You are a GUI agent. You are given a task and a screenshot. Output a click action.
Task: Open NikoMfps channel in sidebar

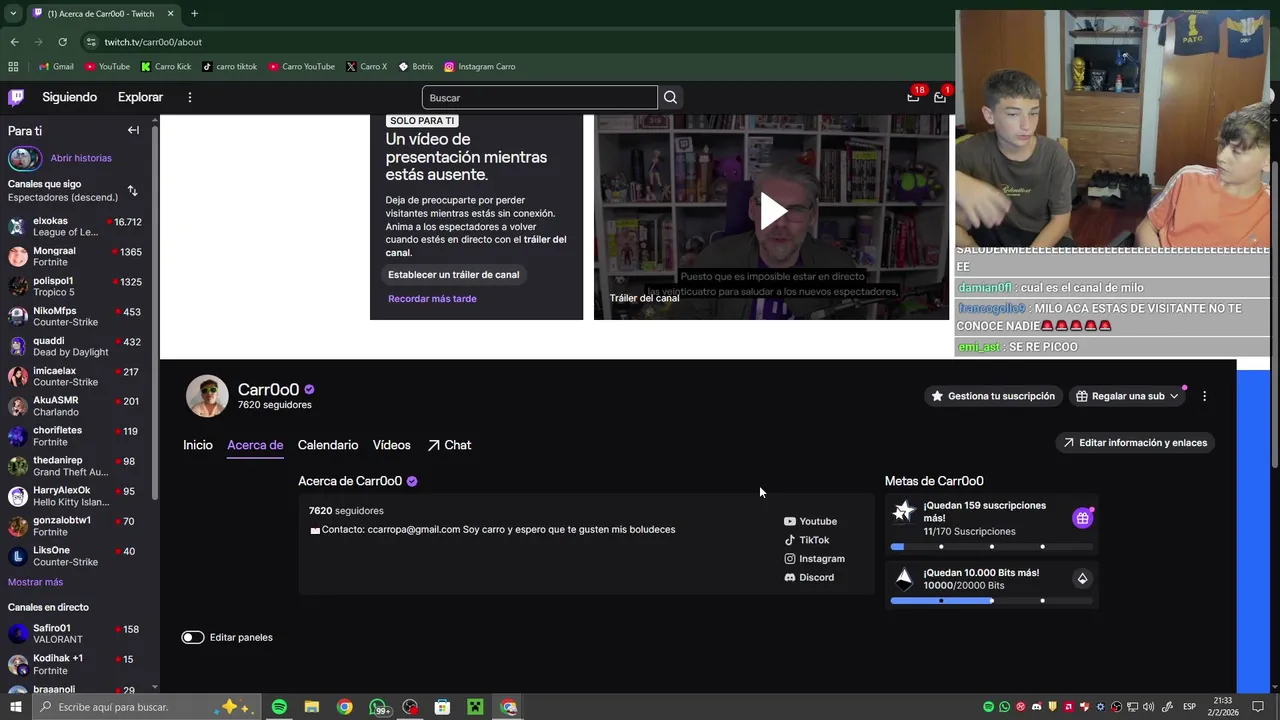[x=76, y=316]
